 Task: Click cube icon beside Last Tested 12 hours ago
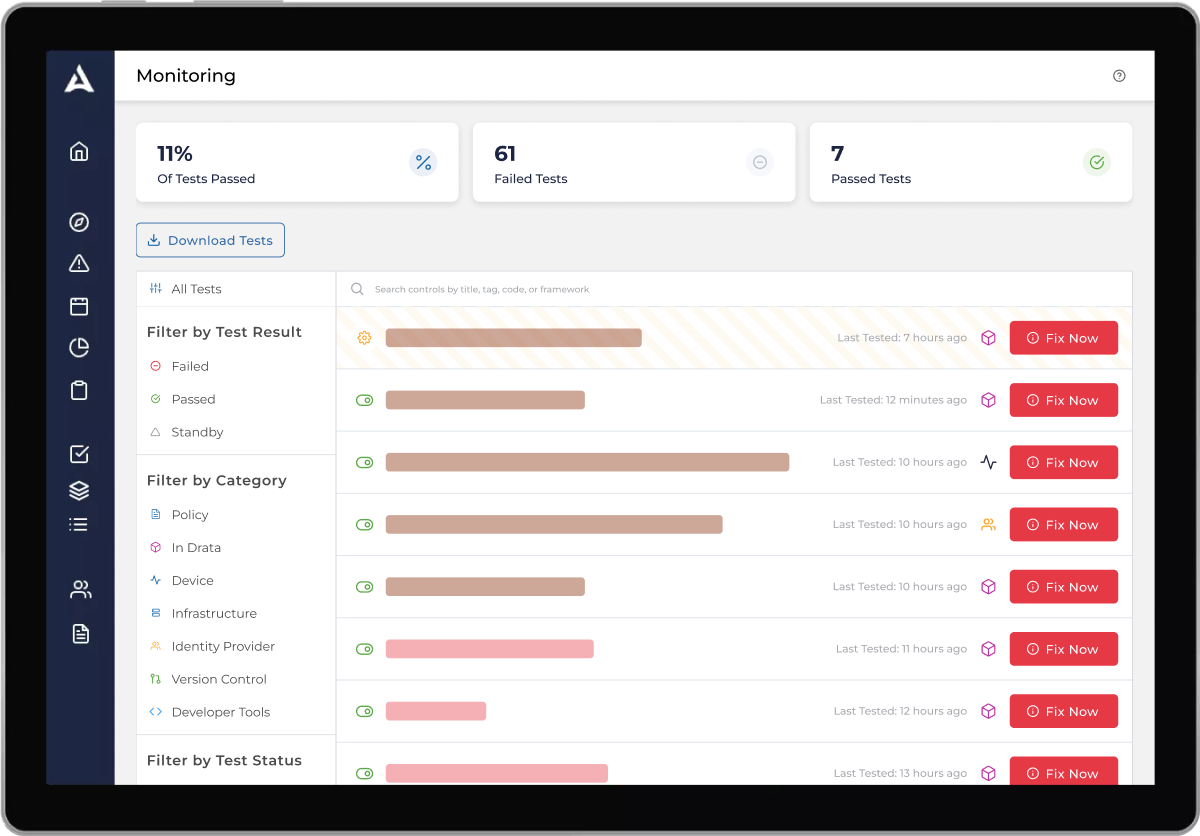coord(988,711)
